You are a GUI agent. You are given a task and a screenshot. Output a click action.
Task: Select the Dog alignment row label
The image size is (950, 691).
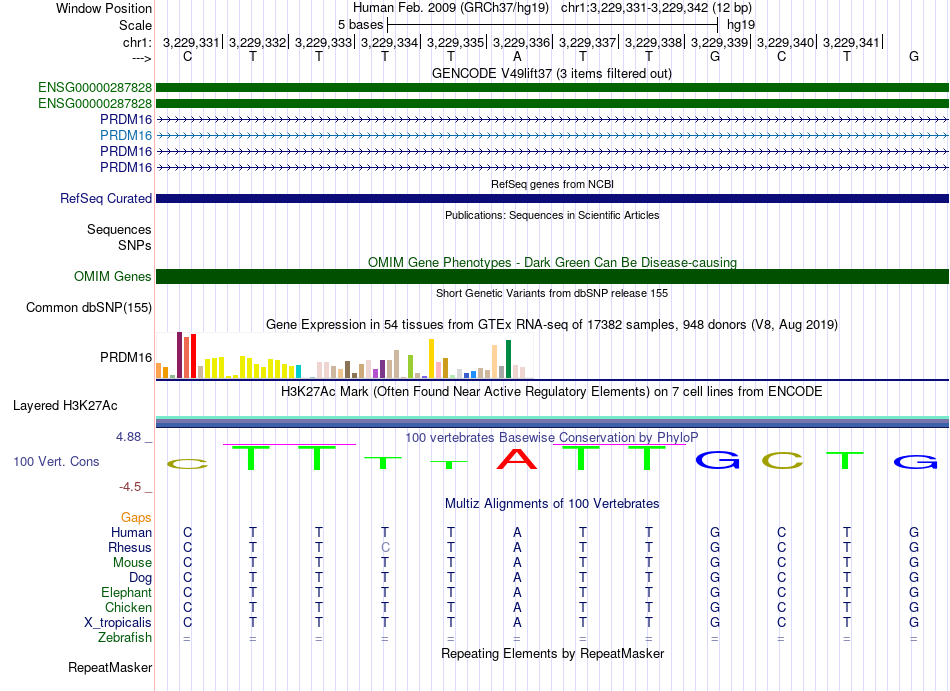pyautogui.click(x=141, y=578)
